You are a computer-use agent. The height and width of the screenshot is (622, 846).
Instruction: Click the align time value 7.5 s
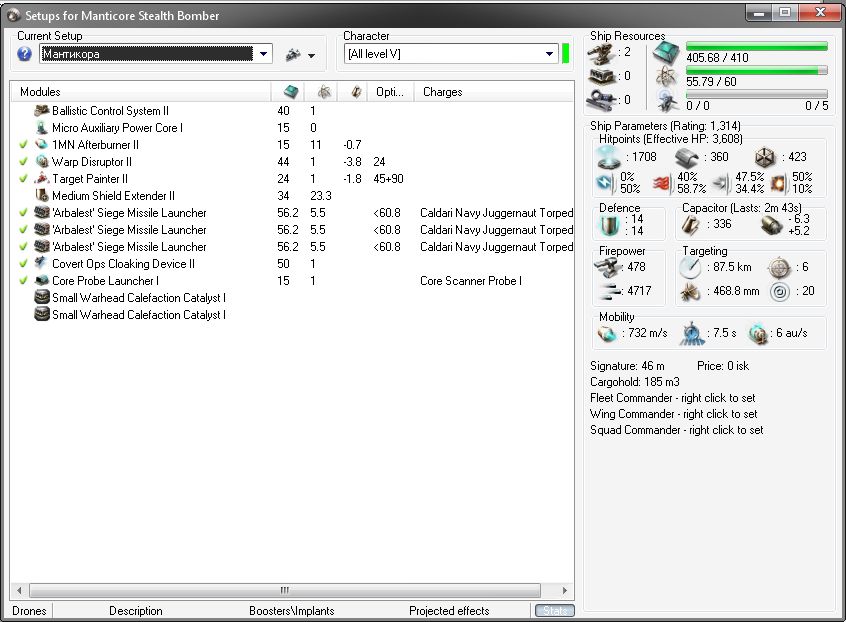pyautogui.click(x=725, y=333)
